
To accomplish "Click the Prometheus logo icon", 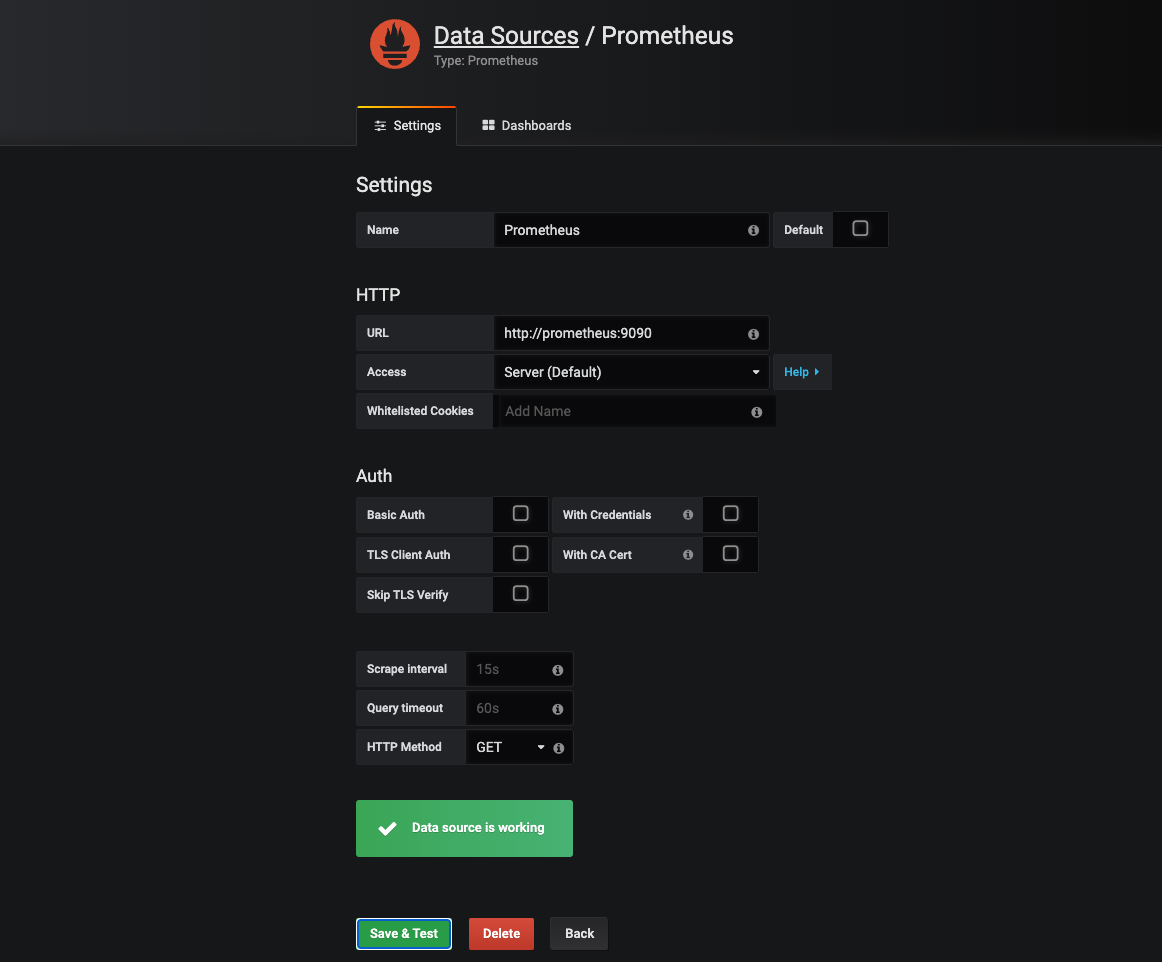I will tap(394, 43).
